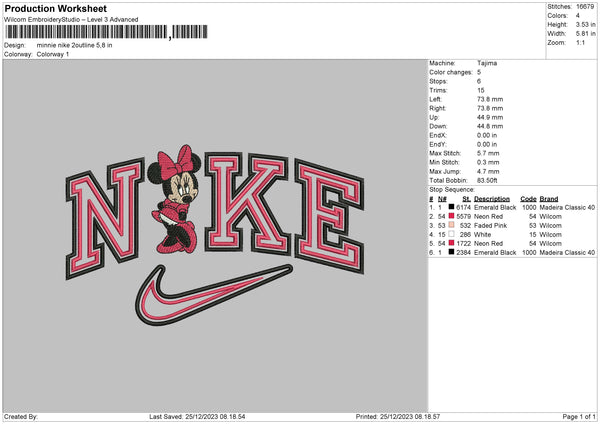600x424 pixels.
Task: Click the Neon Red swatch for stitch 1722
Action: [x=451, y=243]
